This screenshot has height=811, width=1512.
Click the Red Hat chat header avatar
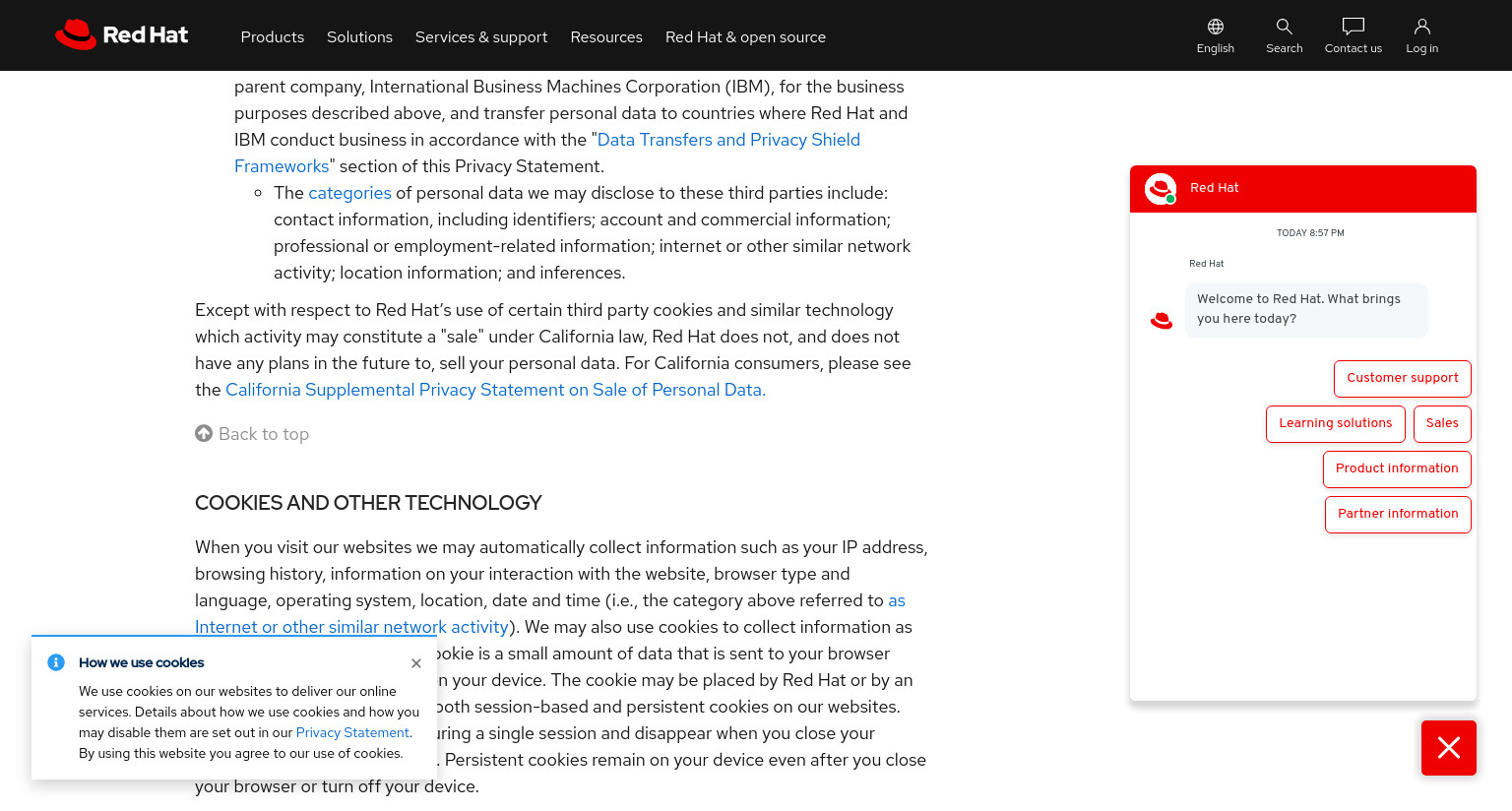[x=1161, y=189]
